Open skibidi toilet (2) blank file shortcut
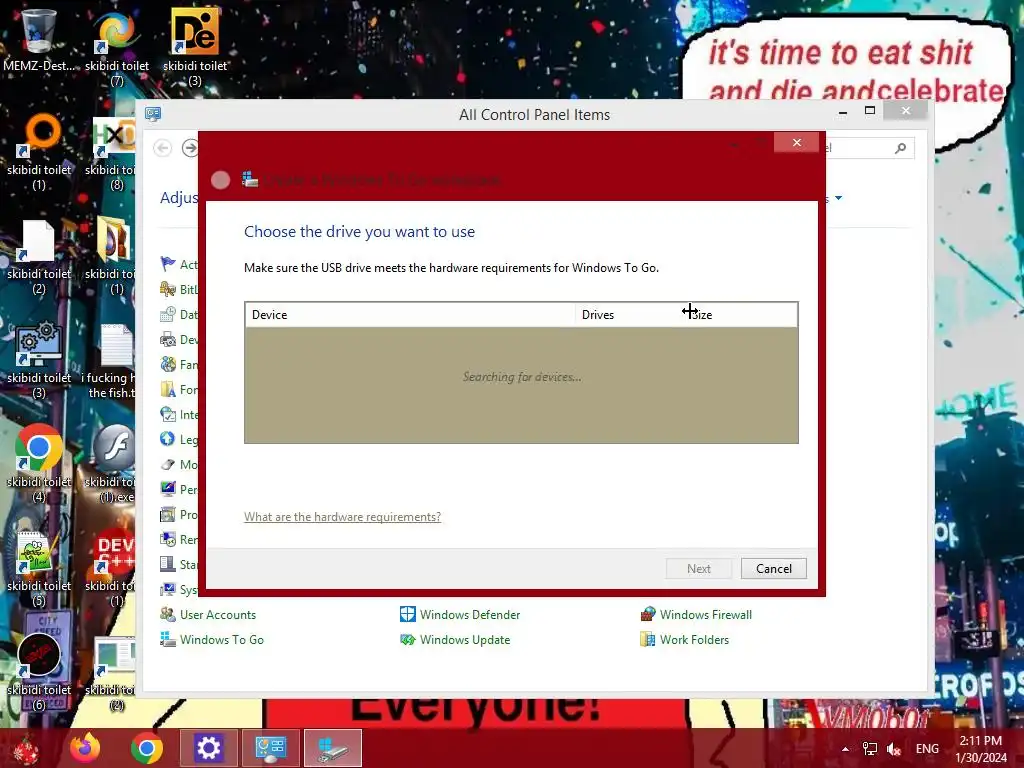 click(x=39, y=256)
